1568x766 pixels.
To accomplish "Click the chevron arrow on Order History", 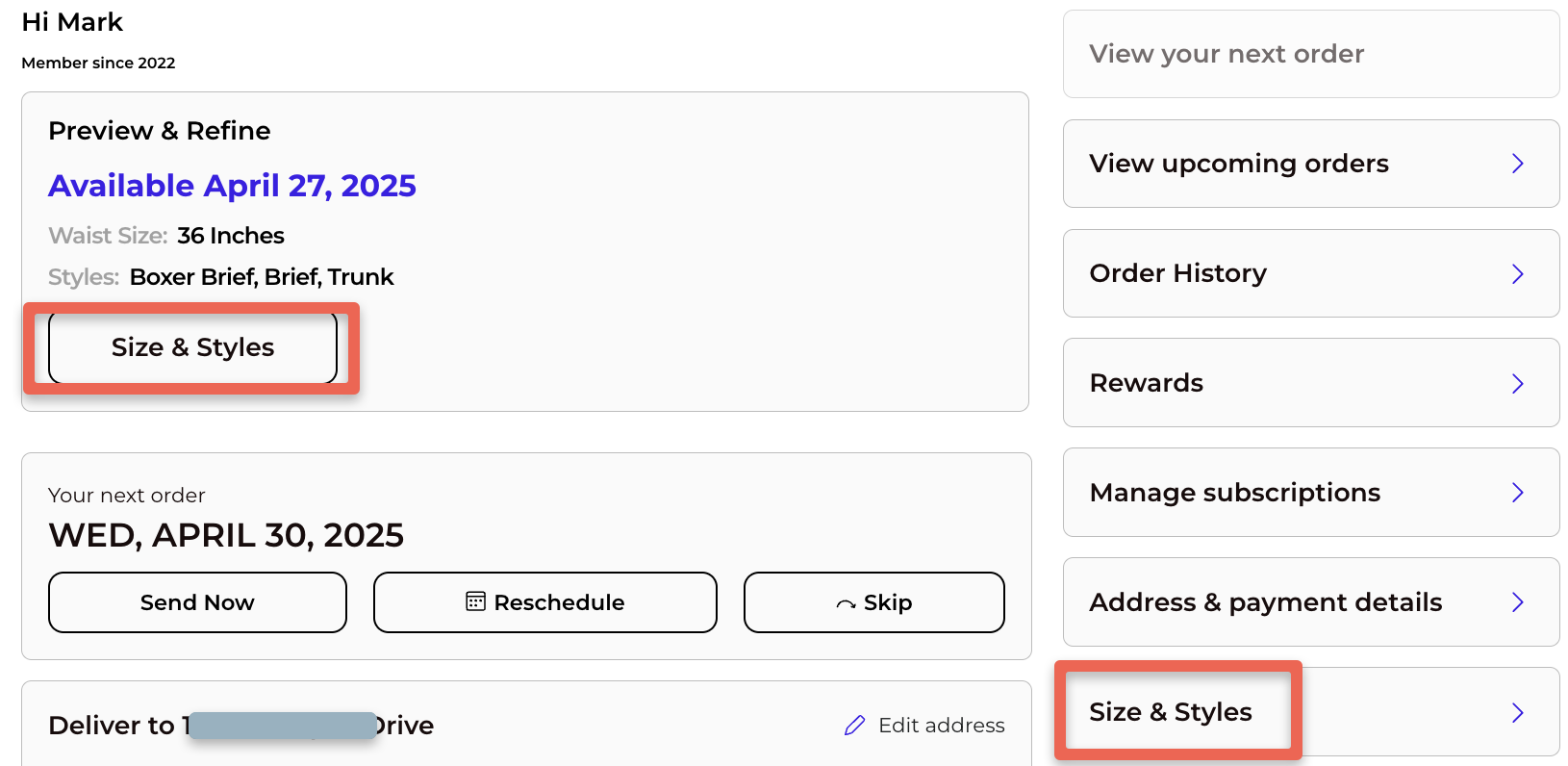I will point(1517,273).
